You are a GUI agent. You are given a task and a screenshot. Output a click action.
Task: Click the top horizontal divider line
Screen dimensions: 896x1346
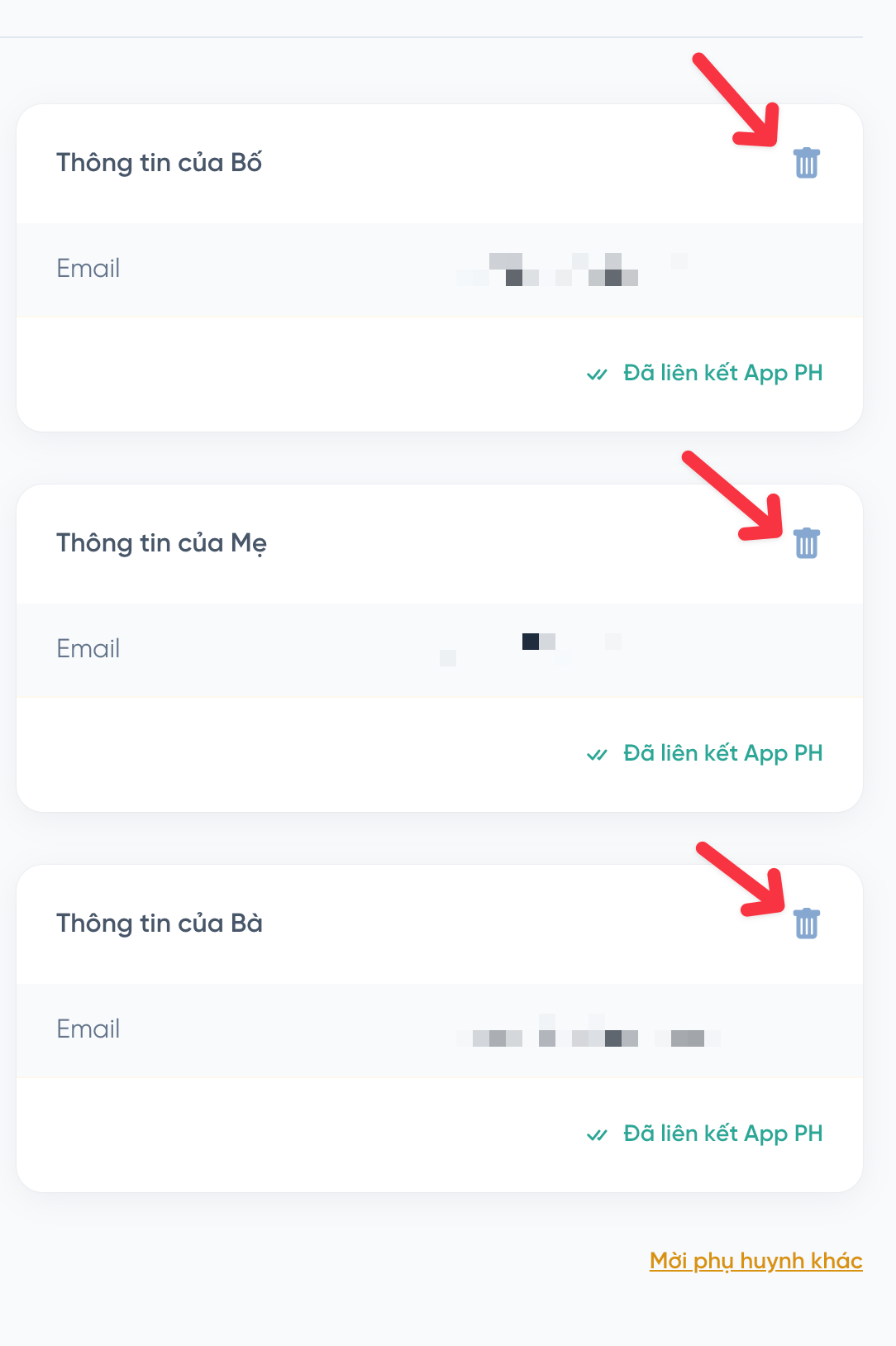430,37
